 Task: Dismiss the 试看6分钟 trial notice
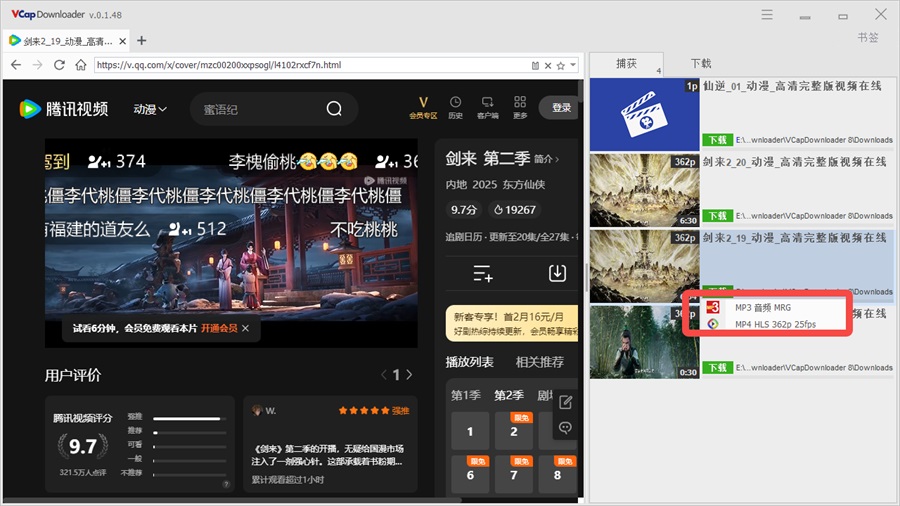246,328
